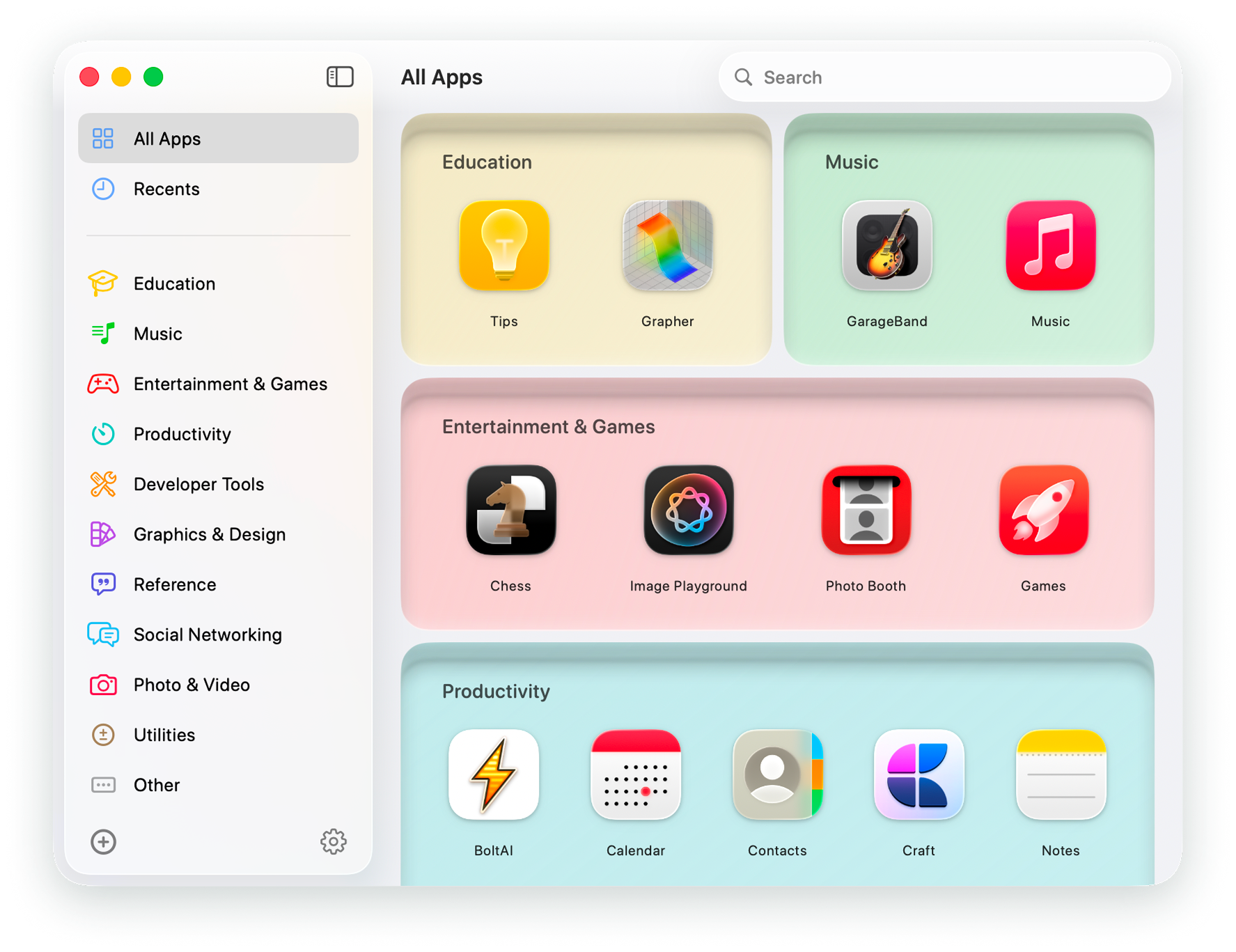This screenshot has height=952, width=1236.
Task: Open Image Playground app
Action: 688,510
